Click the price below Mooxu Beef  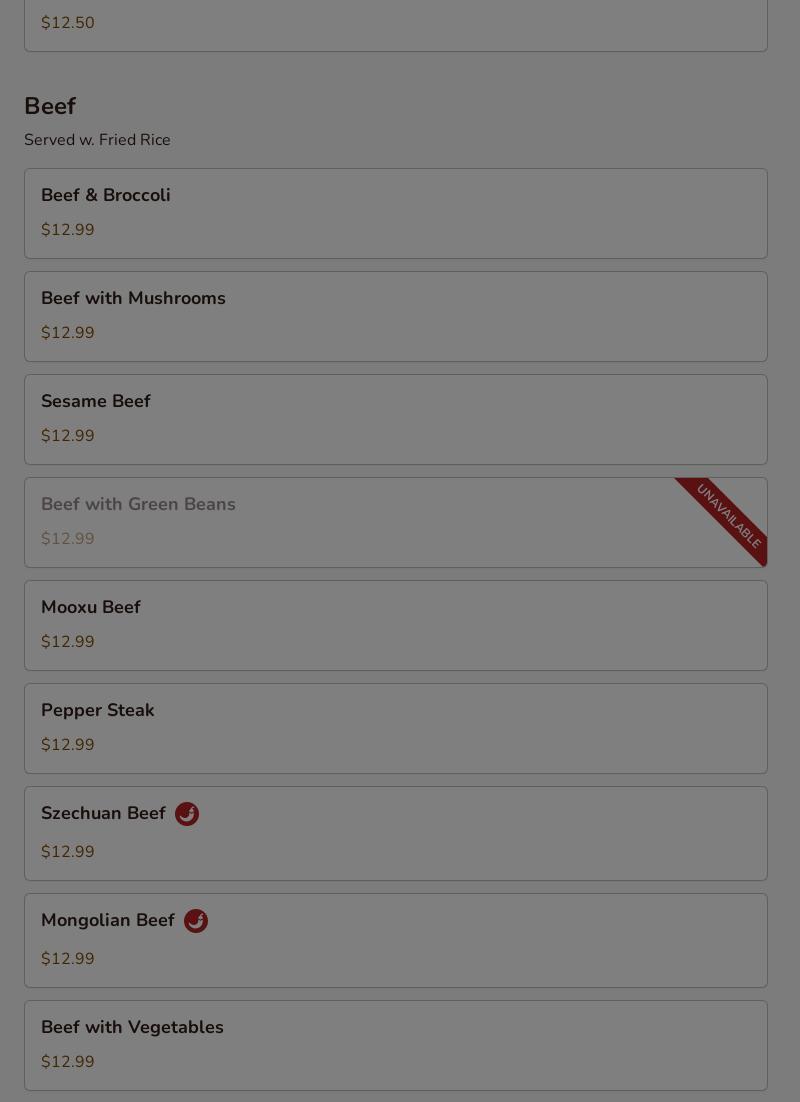click(68, 642)
